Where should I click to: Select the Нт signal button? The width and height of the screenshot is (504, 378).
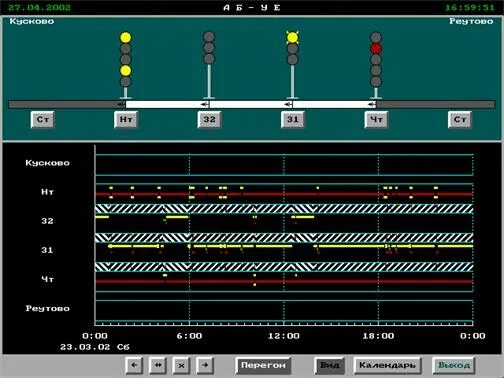pos(126,120)
